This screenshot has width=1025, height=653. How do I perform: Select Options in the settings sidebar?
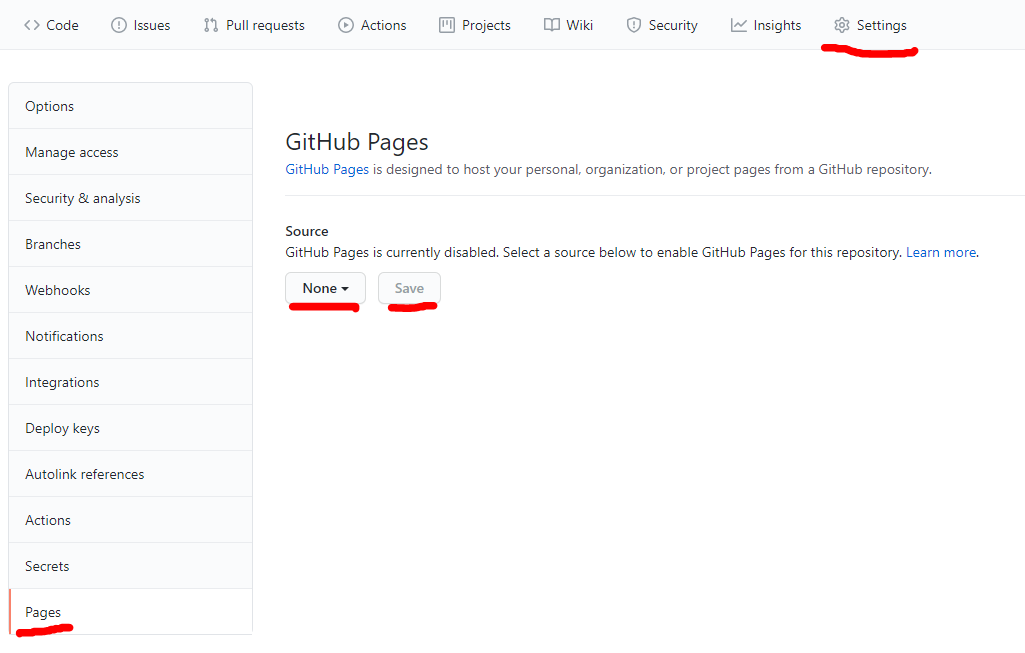click(50, 106)
